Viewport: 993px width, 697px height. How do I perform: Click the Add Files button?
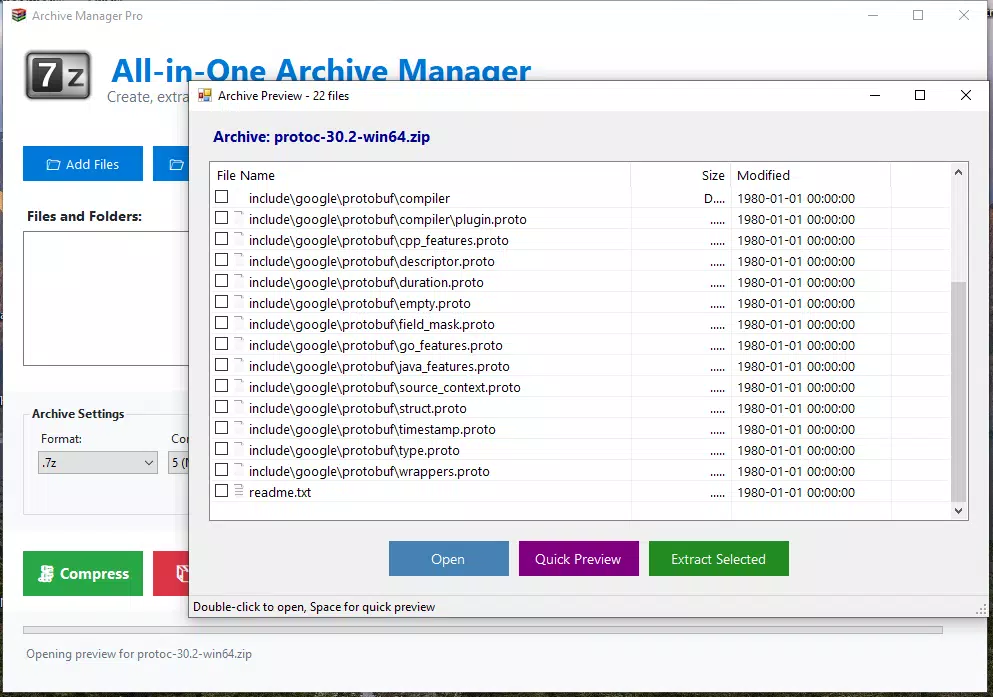click(83, 164)
